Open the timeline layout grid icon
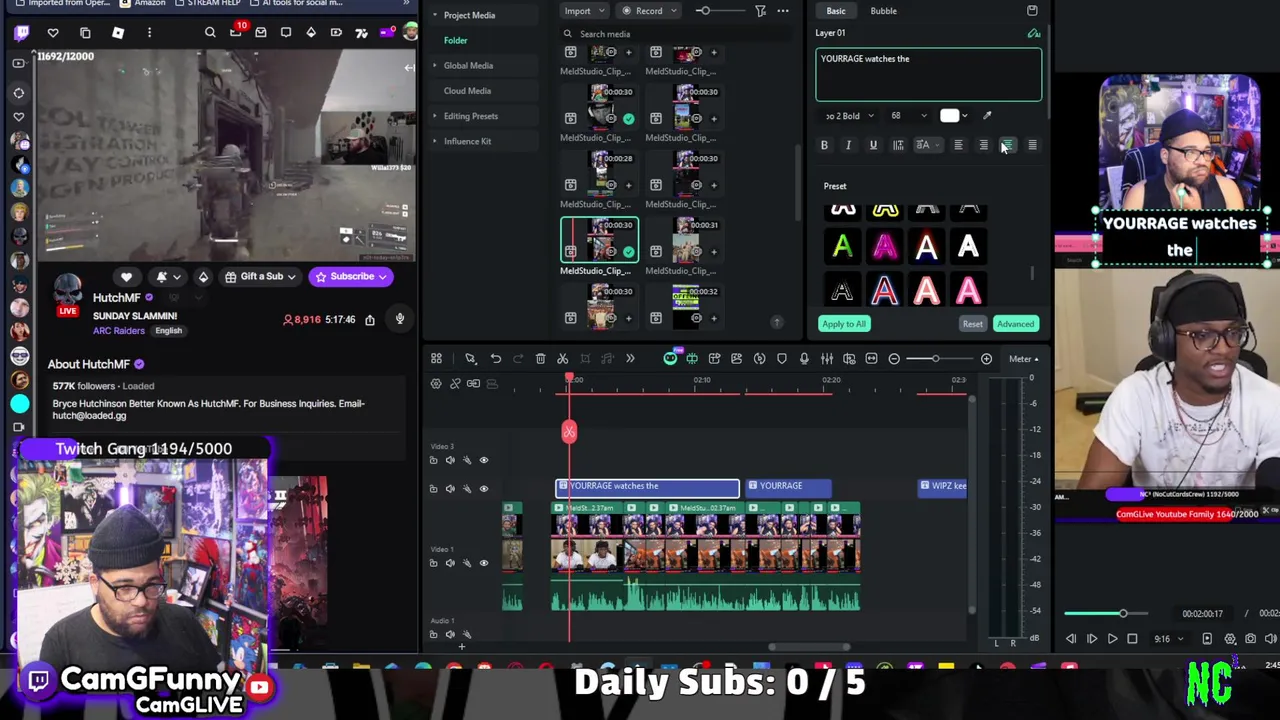 436,359
